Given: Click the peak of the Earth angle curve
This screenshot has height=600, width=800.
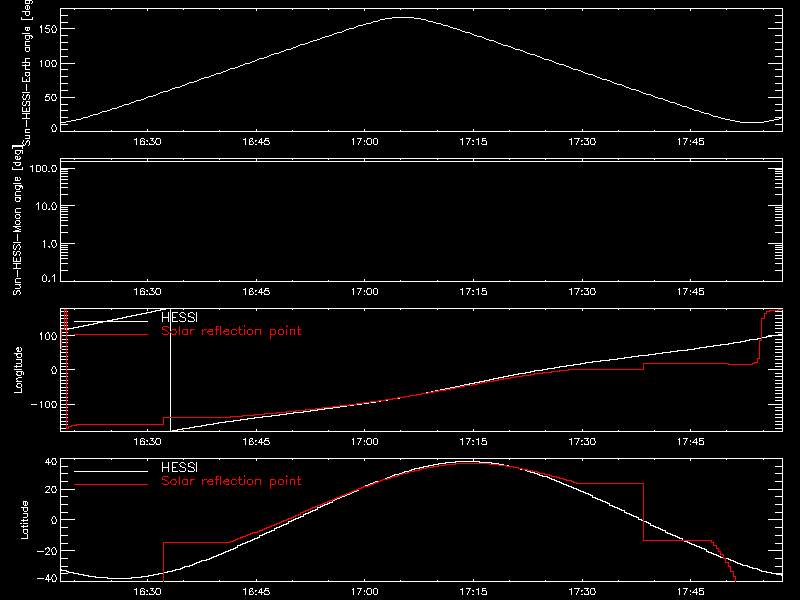Looking at the screenshot, I should pyautogui.click(x=404, y=18).
